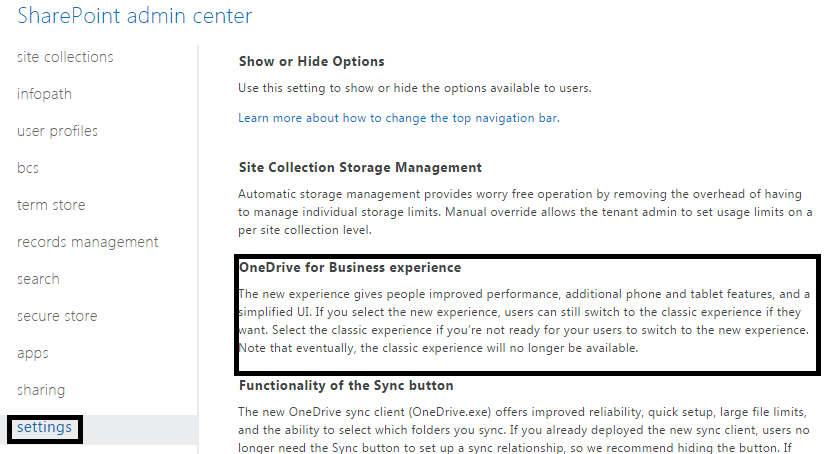828x454 pixels.
Task: Open sharing in the left navigation
Action: (41, 390)
